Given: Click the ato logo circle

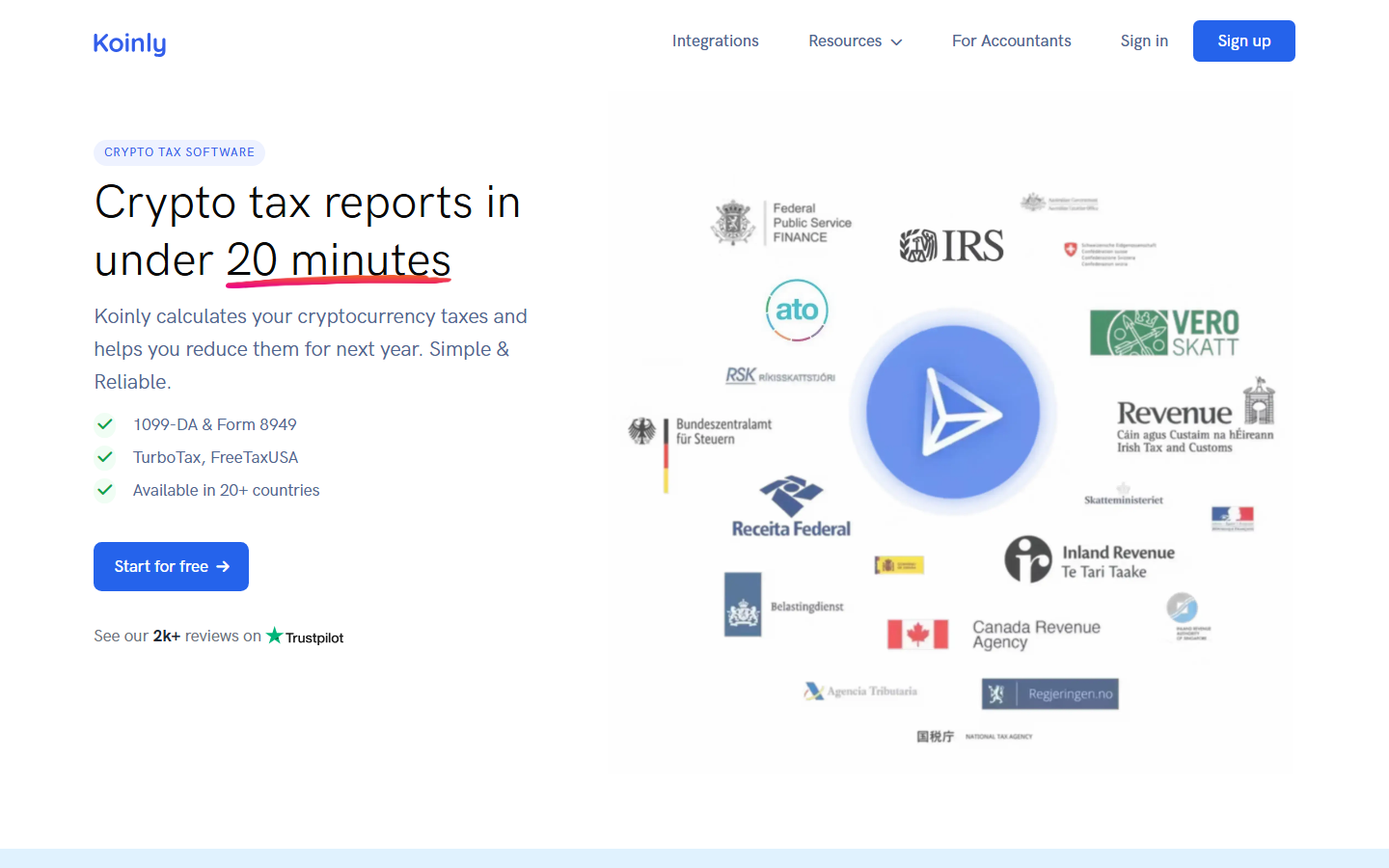Looking at the screenshot, I should [x=797, y=310].
